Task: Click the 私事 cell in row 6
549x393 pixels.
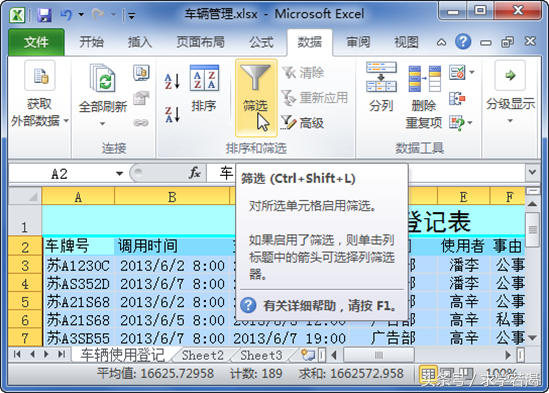Action: [x=508, y=320]
